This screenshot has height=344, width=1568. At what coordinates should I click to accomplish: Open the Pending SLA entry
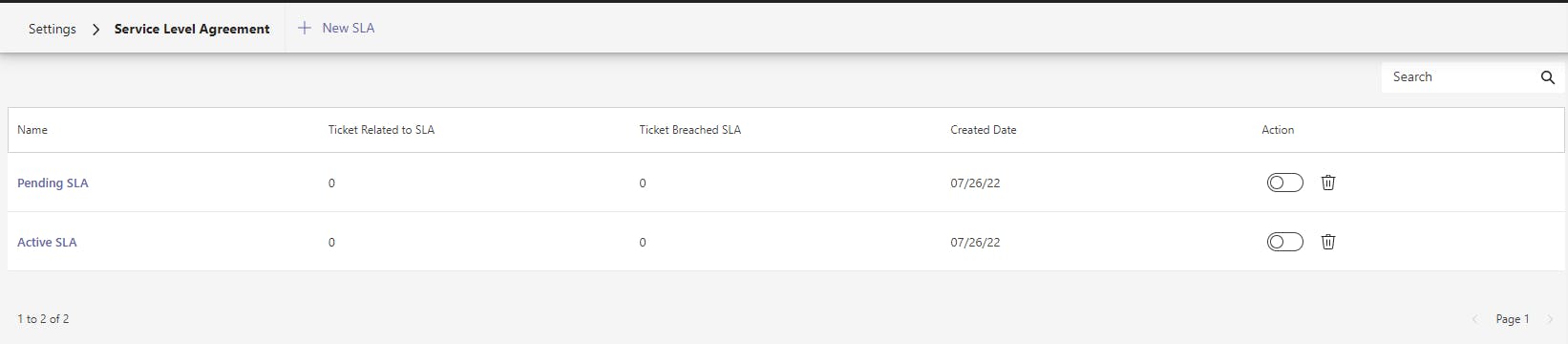(53, 183)
